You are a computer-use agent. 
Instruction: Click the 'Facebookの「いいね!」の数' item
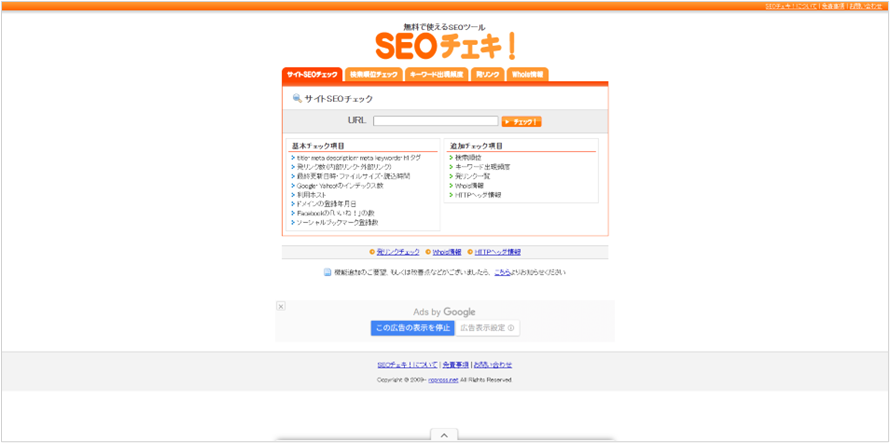coord(335,213)
